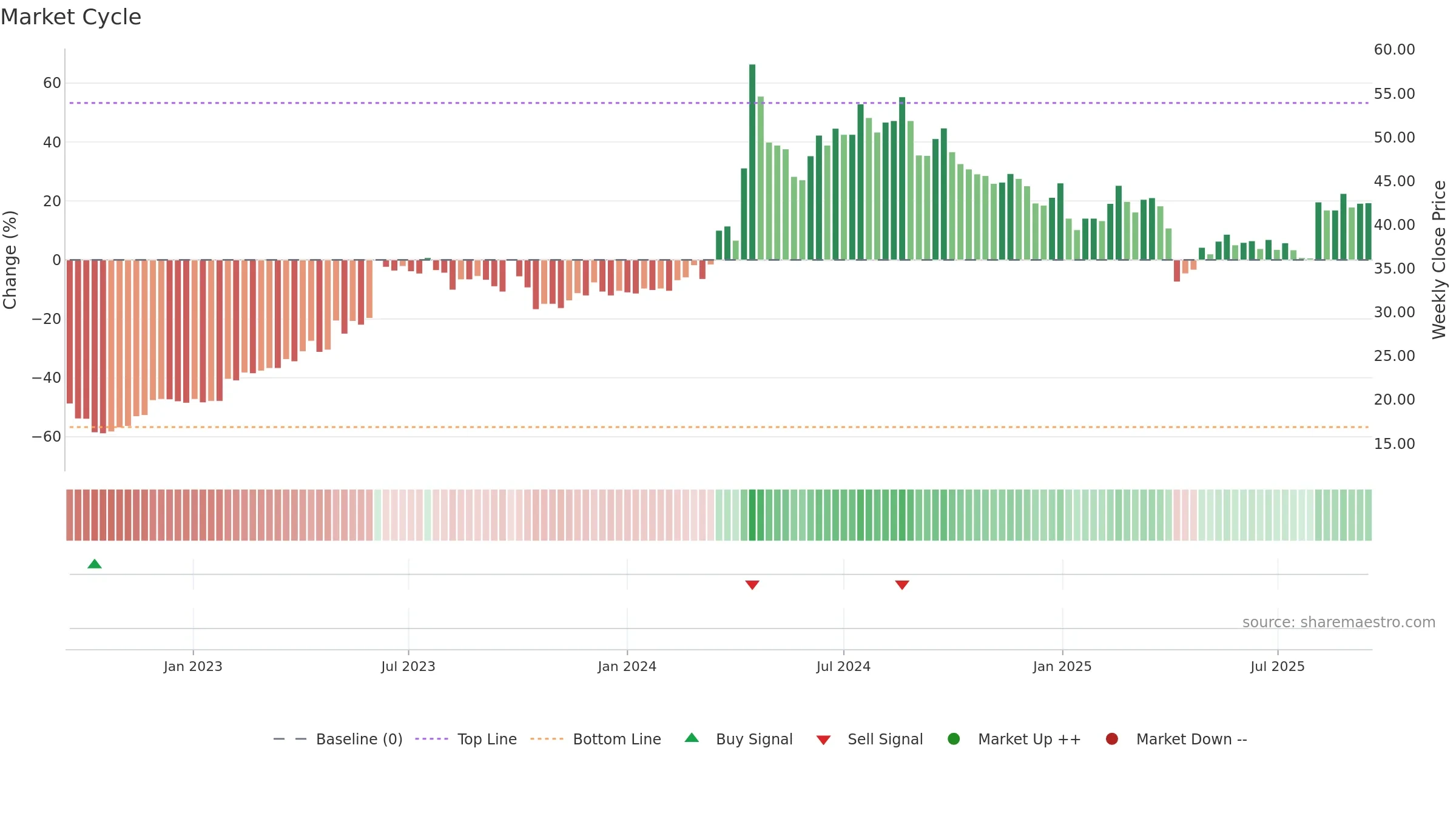The image size is (1456, 819).
Task: Click the 30.00 price axis value
Action: click(x=1394, y=312)
